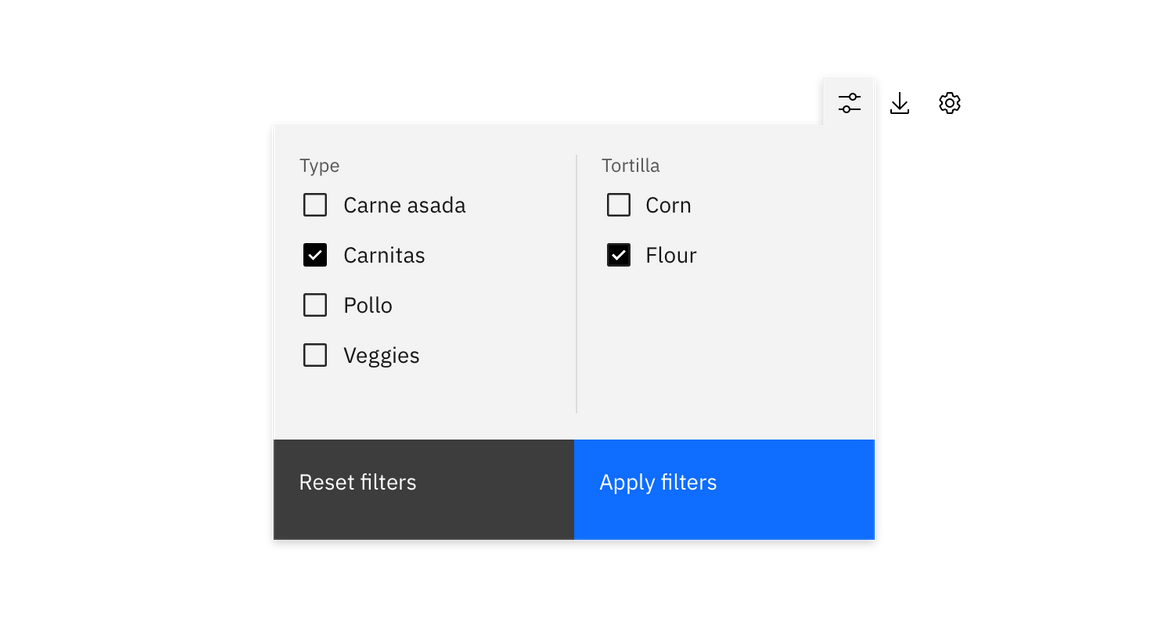The height and width of the screenshot is (640, 1152).
Task: Click the filter adjustment icon above the panel
Action: click(x=849, y=102)
